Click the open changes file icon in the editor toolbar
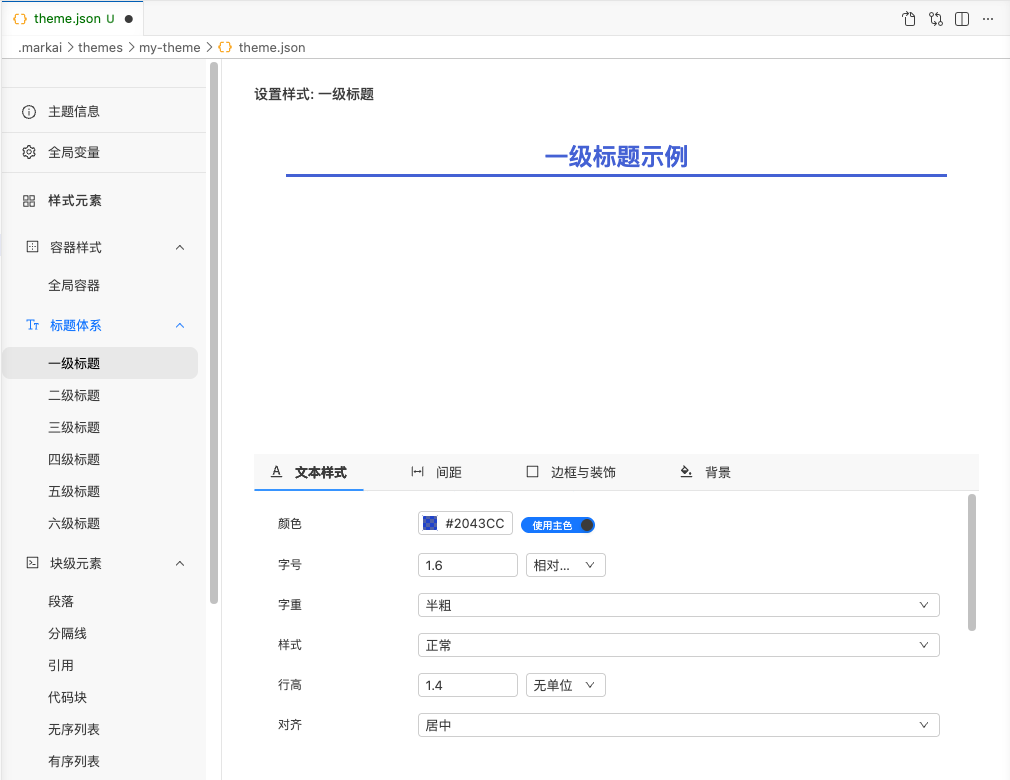This screenshot has width=1010, height=780. 909,19
